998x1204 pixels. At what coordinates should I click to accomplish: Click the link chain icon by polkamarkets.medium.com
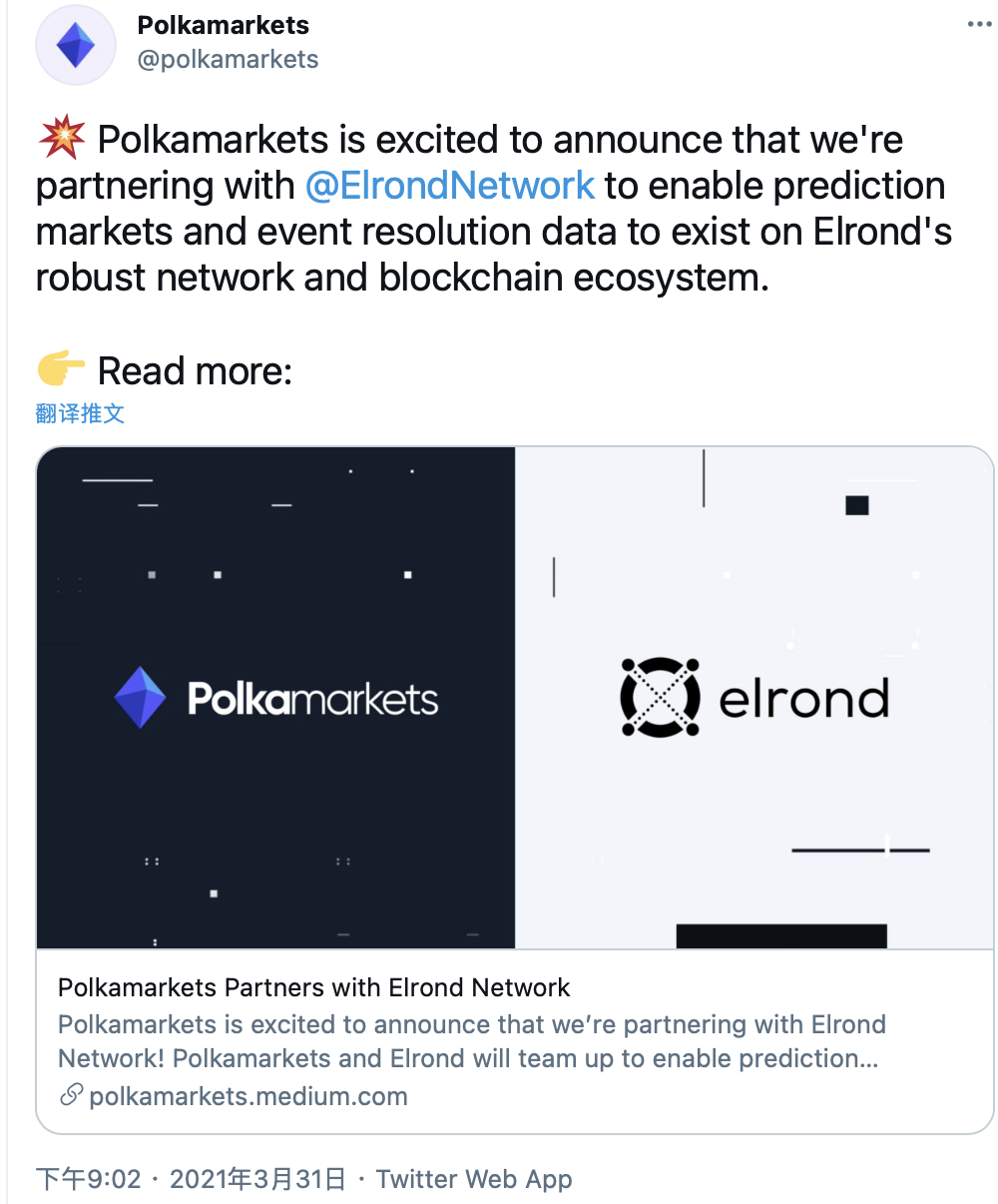[x=70, y=1095]
